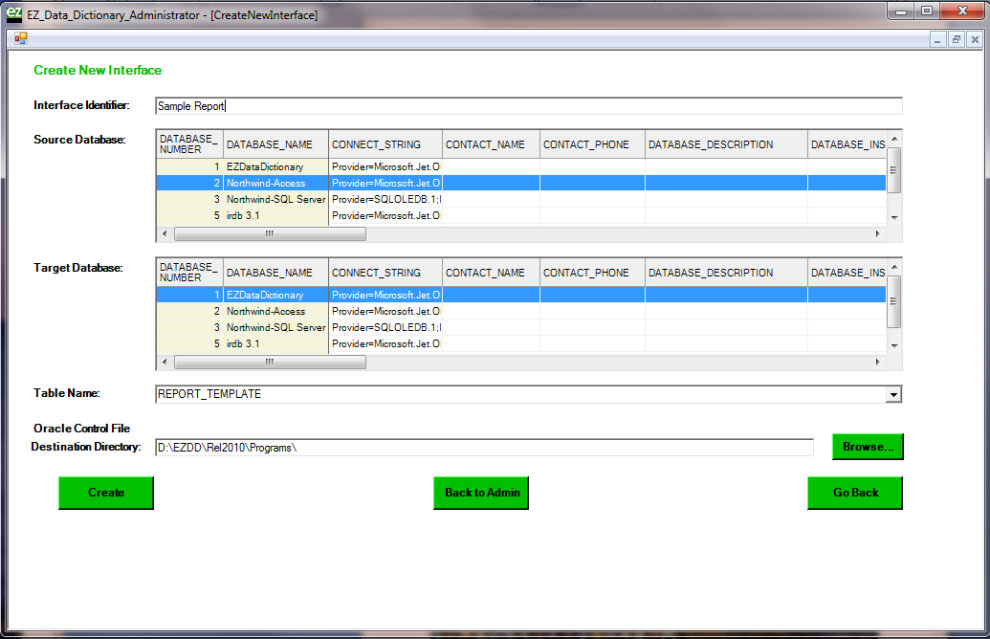Click the Destination Directory path field
The height and width of the screenshot is (639, 990).
click(x=484, y=447)
